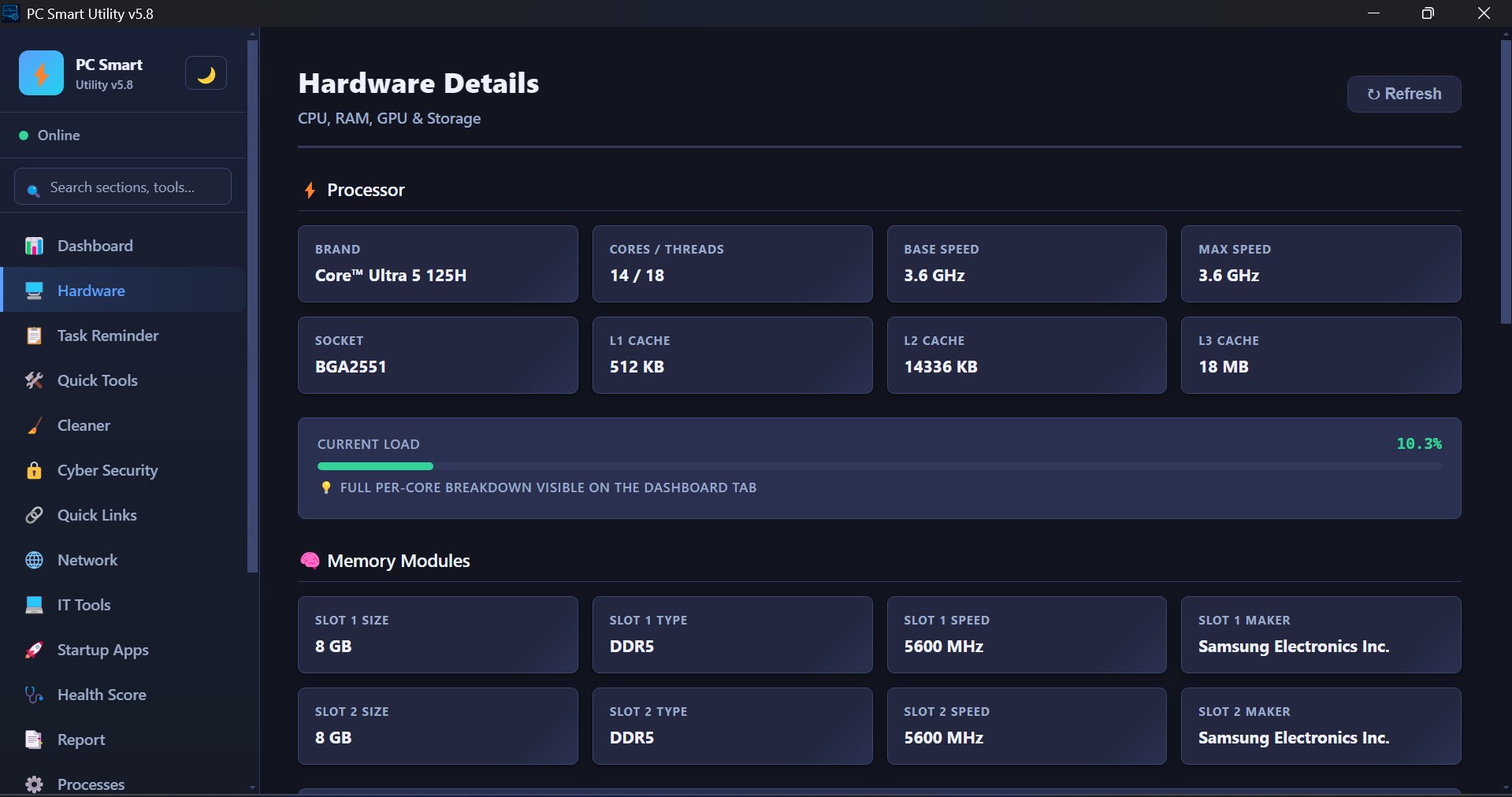
Task: Click the Startup Apps rocket icon
Action: [x=34, y=651]
